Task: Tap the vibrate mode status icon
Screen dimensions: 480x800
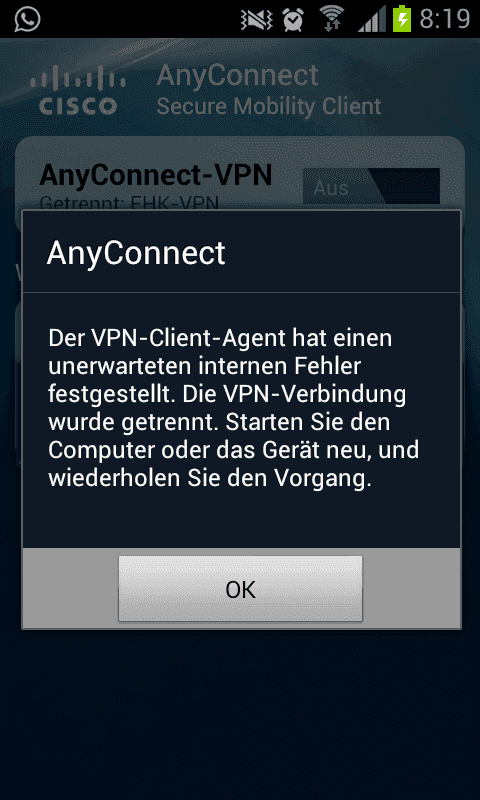Action: pyautogui.click(x=258, y=20)
